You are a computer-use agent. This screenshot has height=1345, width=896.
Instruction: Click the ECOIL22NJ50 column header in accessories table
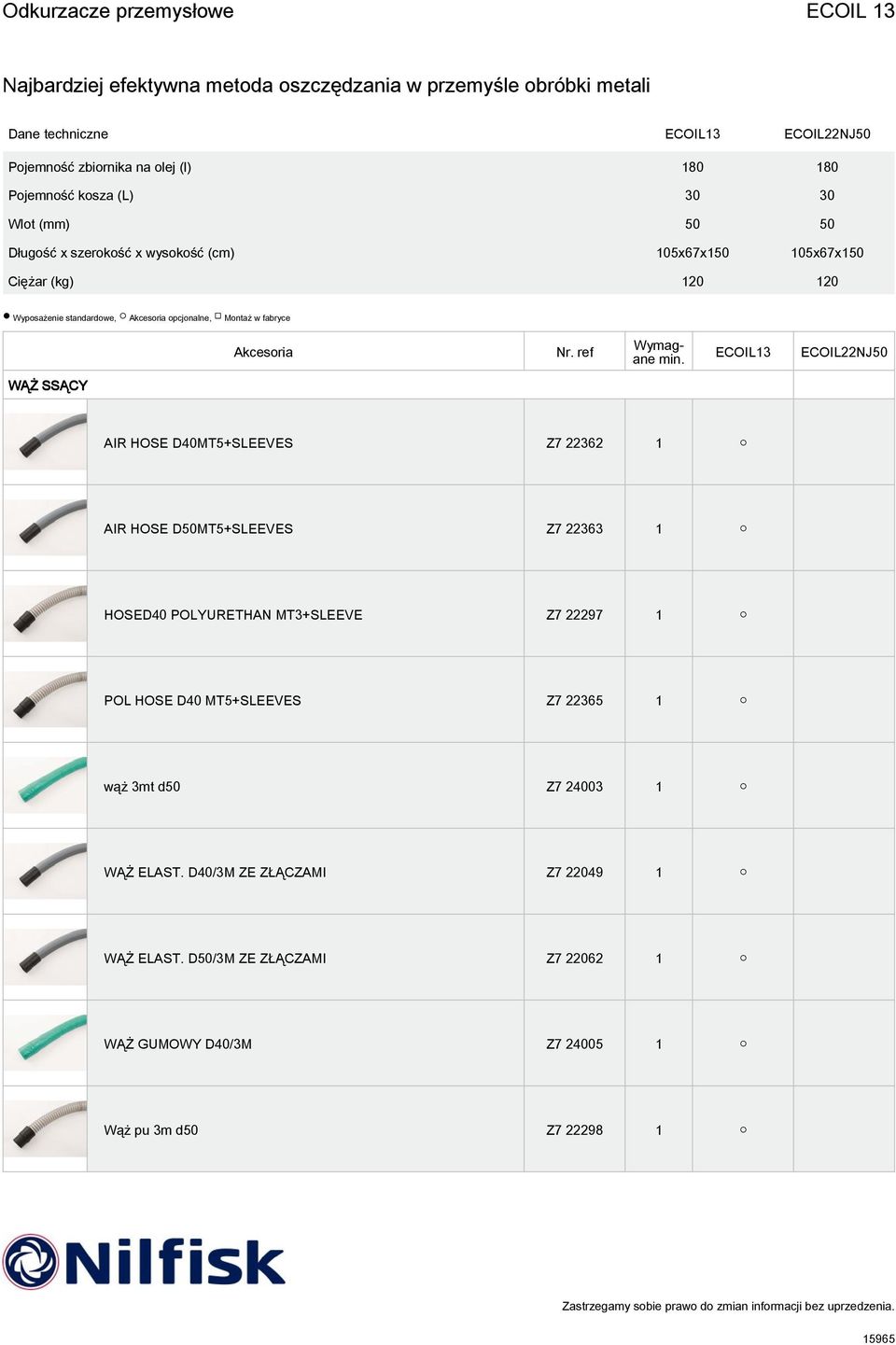coord(844,352)
